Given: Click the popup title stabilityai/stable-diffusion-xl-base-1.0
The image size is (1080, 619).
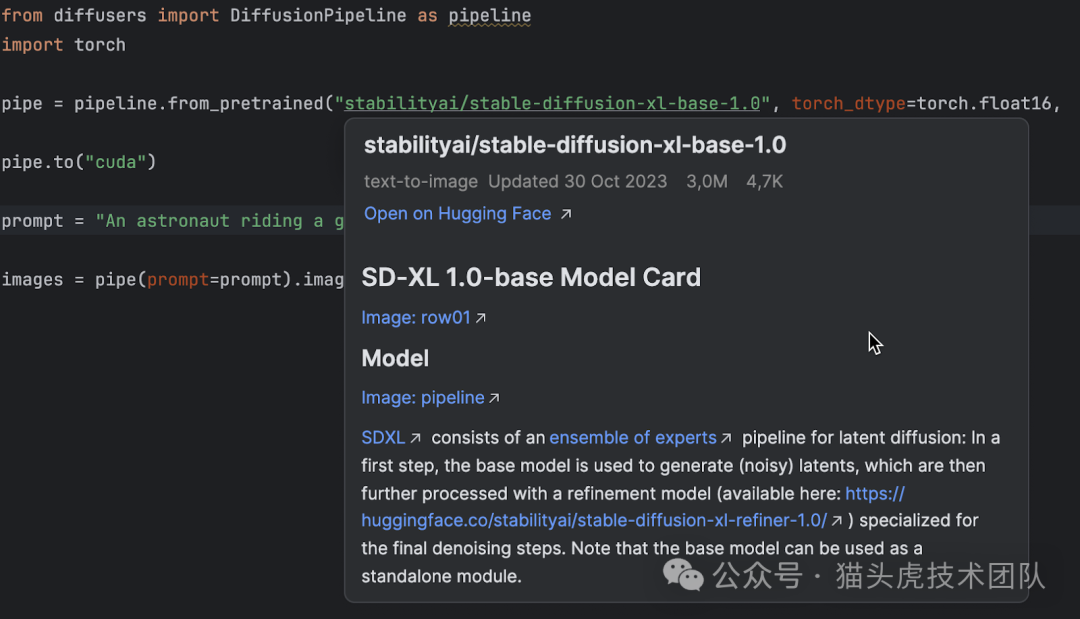Looking at the screenshot, I should 574,145.
